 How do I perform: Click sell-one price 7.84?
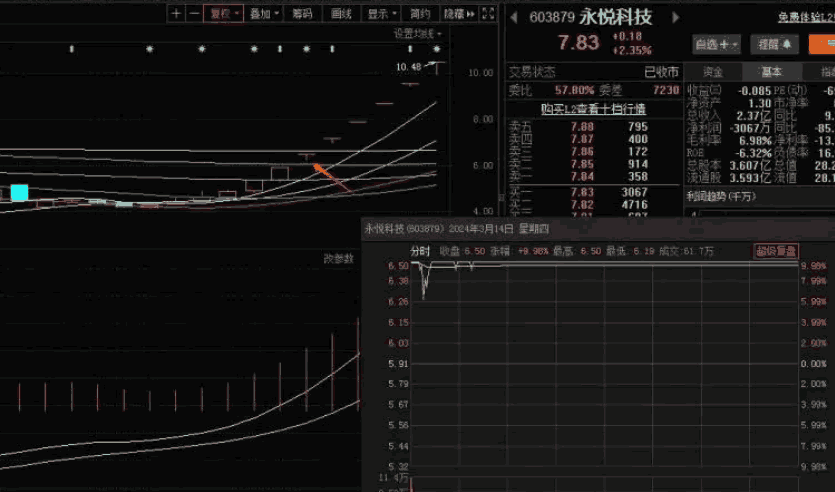pyautogui.click(x=582, y=176)
